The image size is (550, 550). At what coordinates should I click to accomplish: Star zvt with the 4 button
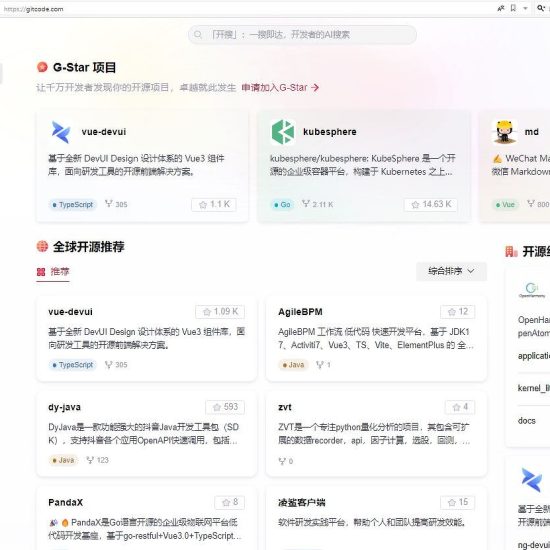pyautogui.click(x=460, y=407)
